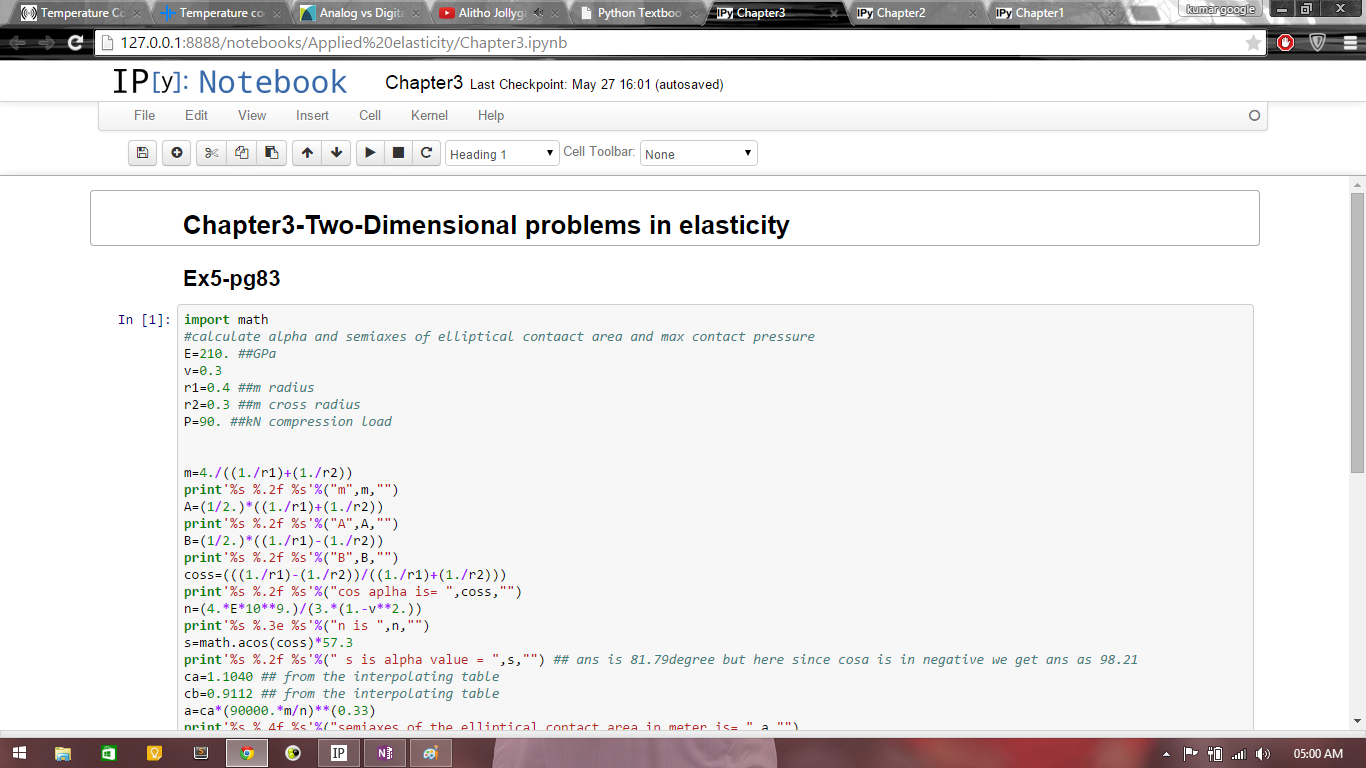Paste the cell using the clipboard icon

coord(271,153)
